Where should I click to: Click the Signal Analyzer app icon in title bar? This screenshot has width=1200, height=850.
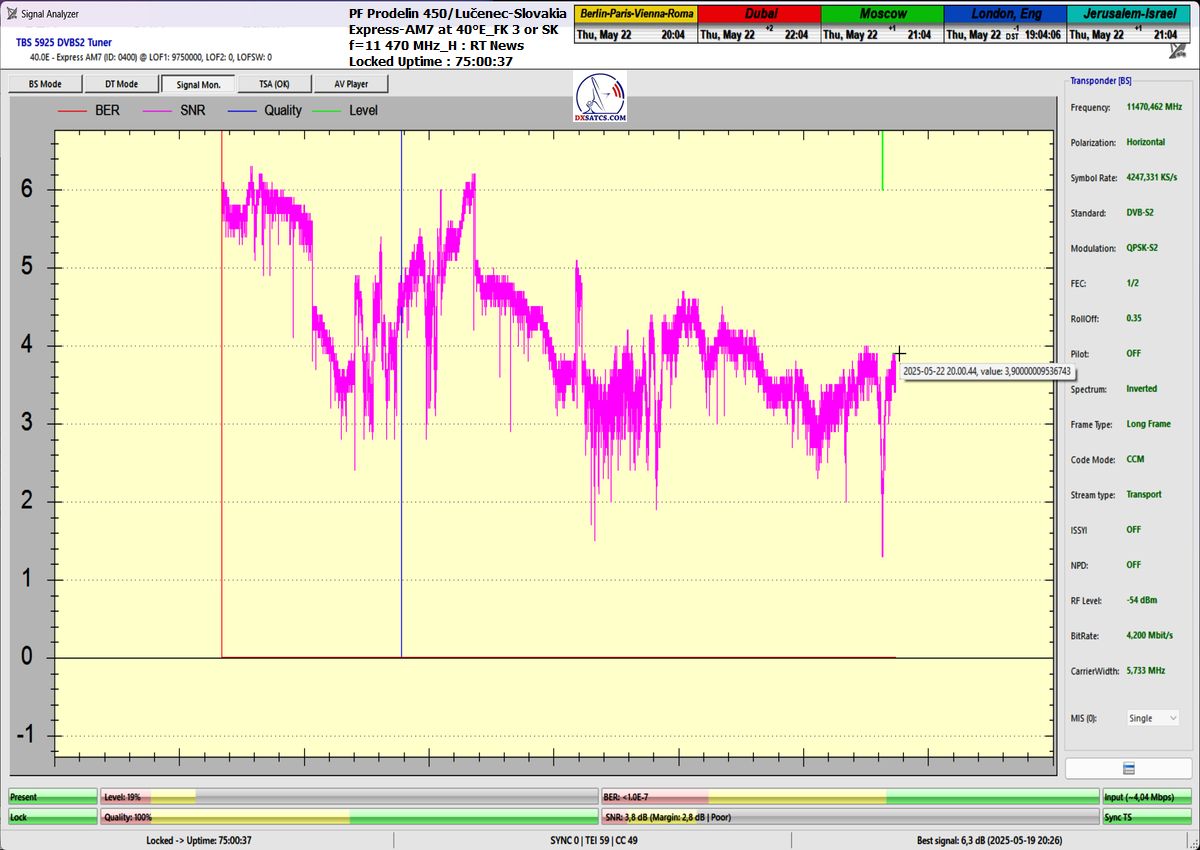pos(11,14)
